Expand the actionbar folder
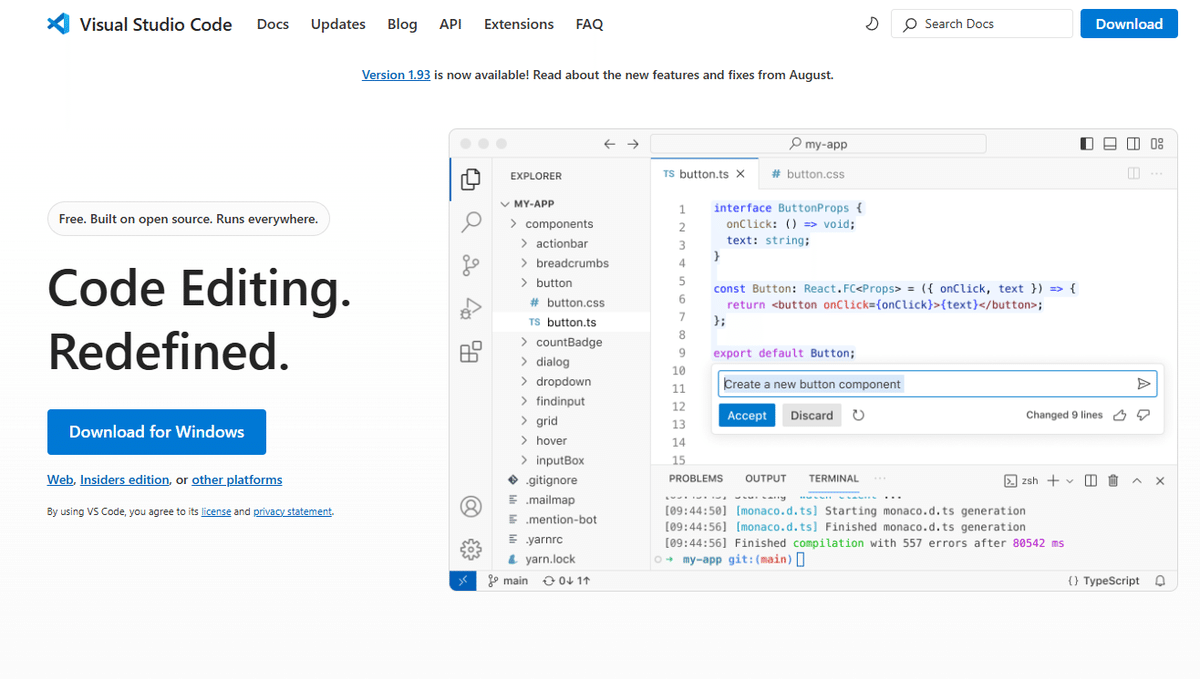1200x679 pixels. point(571,243)
